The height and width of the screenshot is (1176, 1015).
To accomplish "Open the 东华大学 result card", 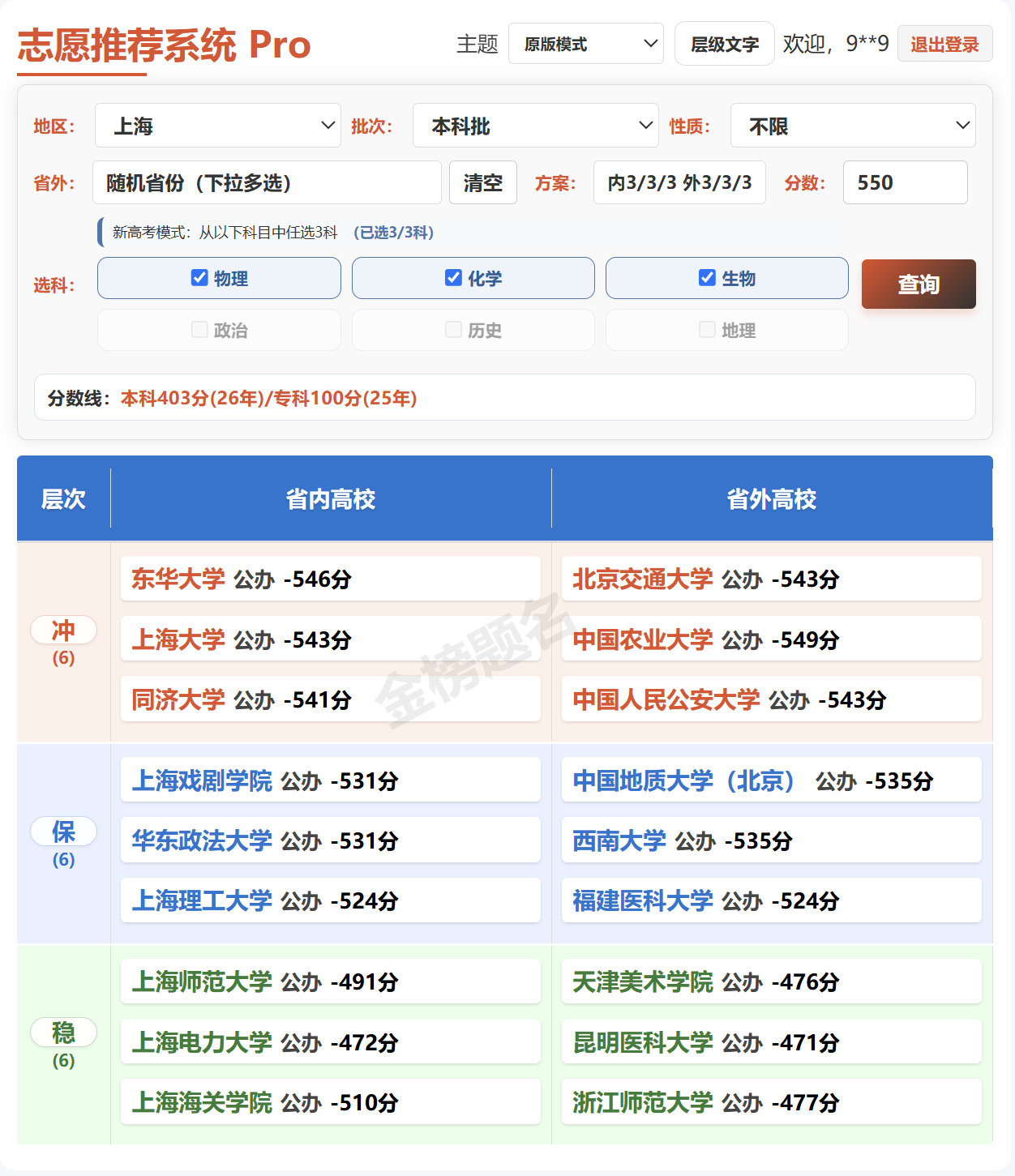I will tap(331, 579).
